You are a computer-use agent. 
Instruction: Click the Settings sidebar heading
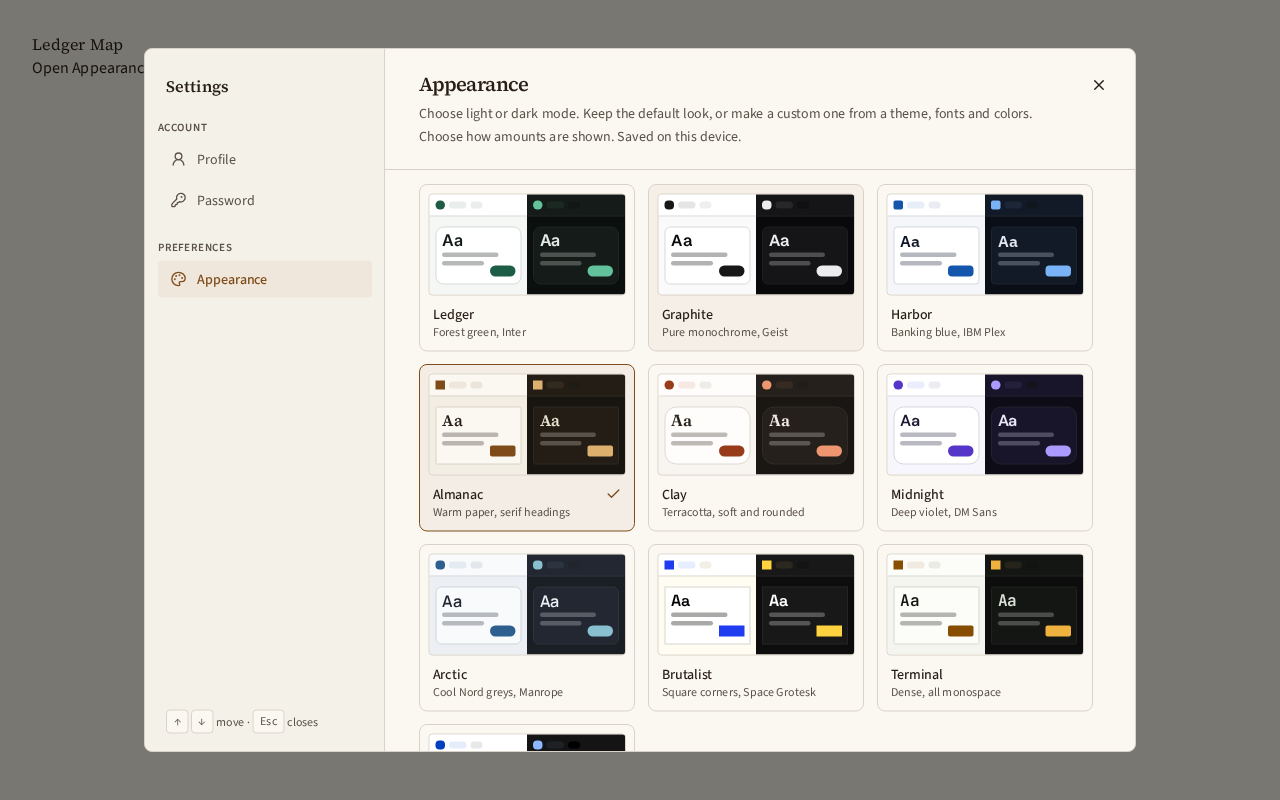tap(197, 87)
